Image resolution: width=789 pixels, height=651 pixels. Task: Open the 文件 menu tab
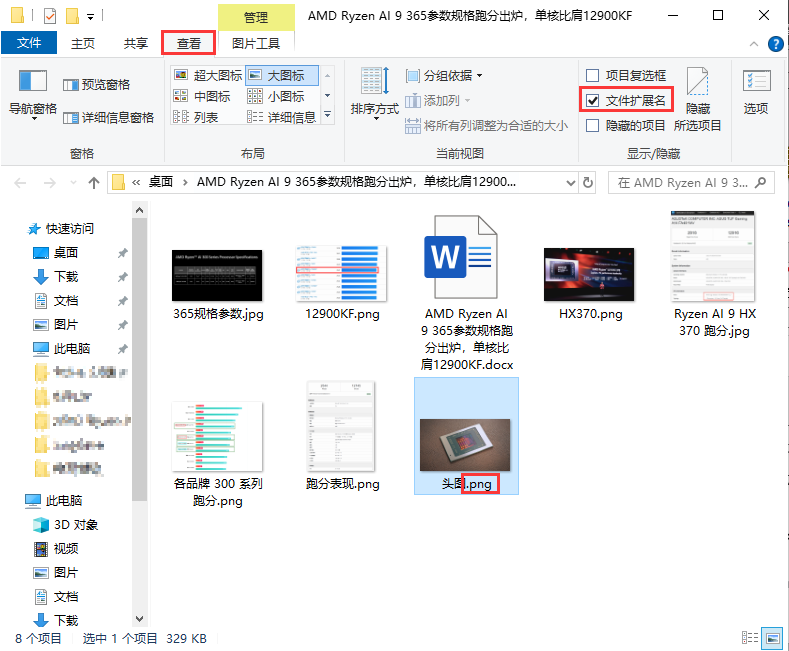coord(29,43)
